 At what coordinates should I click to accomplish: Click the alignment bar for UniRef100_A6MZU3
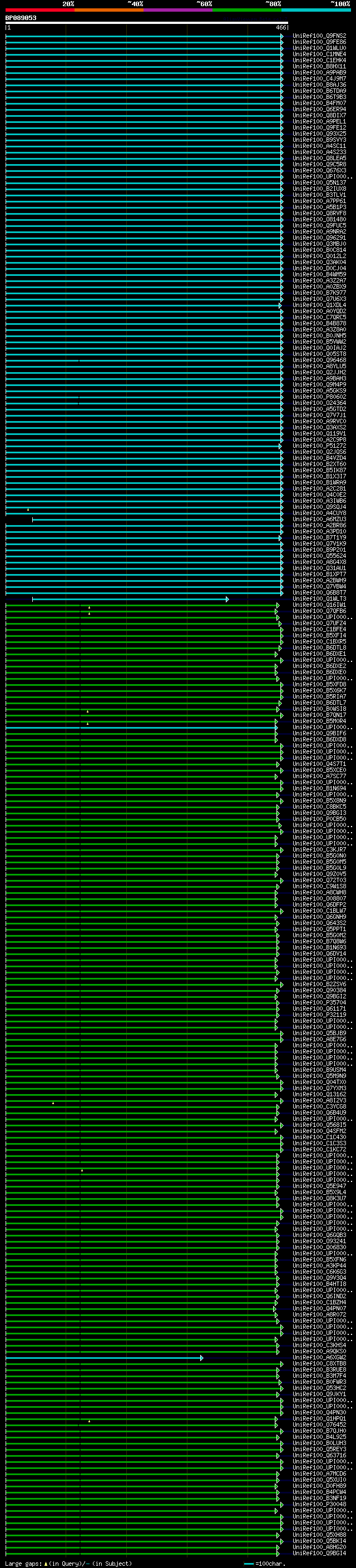[157, 520]
